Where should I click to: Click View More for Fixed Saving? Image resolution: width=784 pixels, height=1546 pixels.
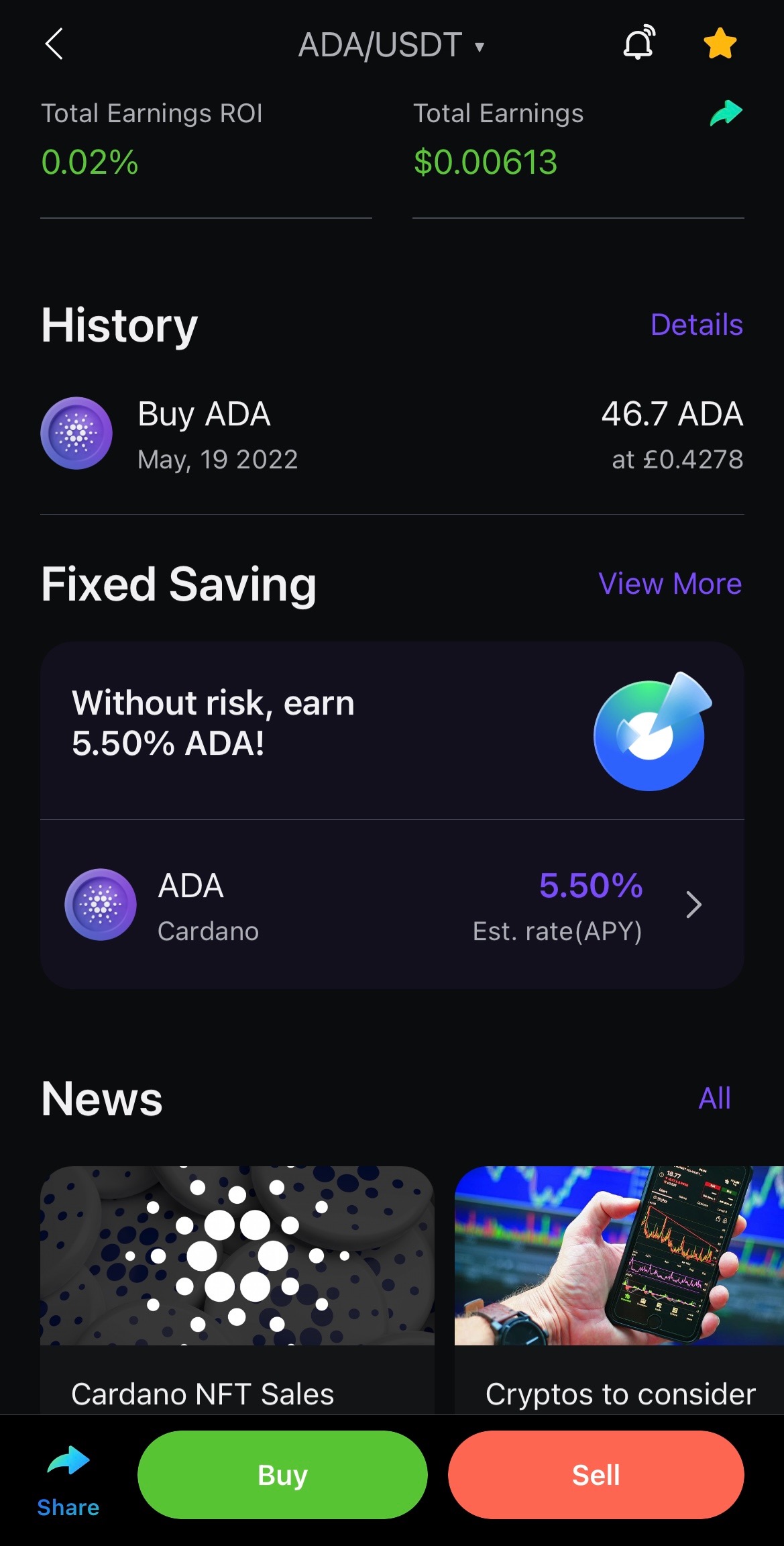[x=670, y=584]
